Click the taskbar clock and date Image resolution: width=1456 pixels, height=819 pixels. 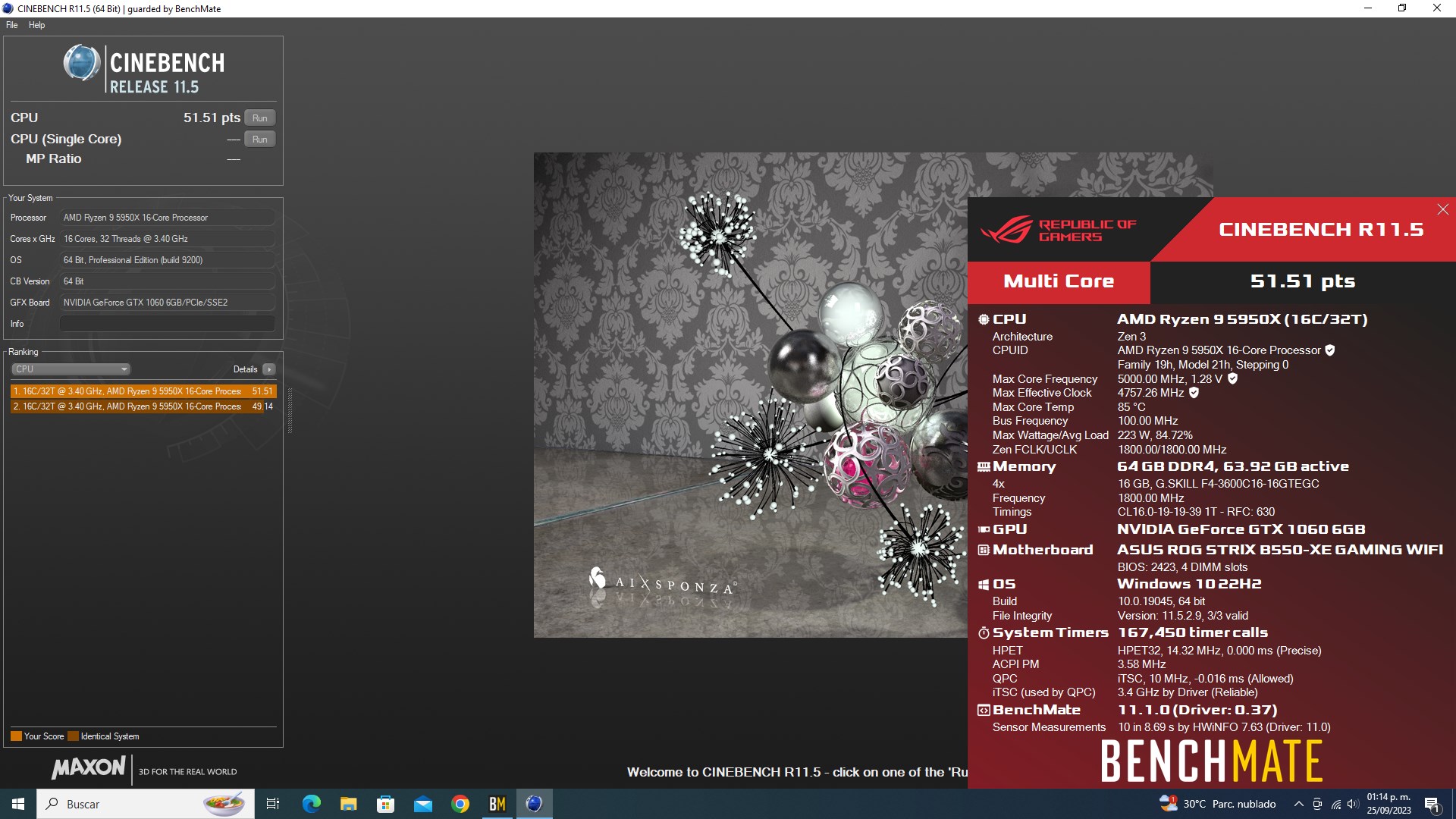pos(1389,804)
